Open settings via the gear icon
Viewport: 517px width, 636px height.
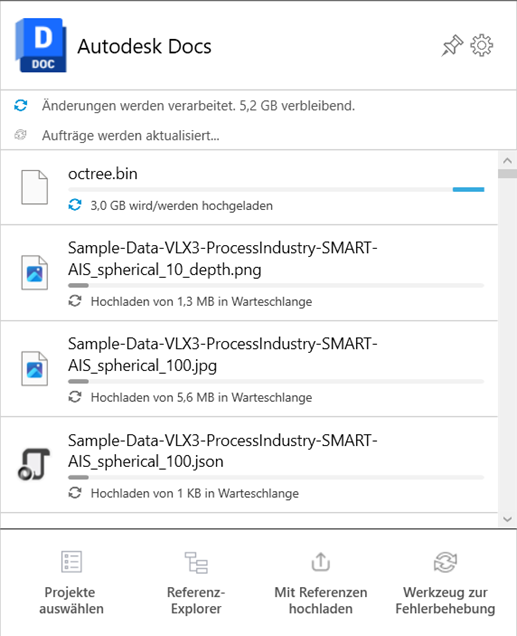(x=482, y=45)
